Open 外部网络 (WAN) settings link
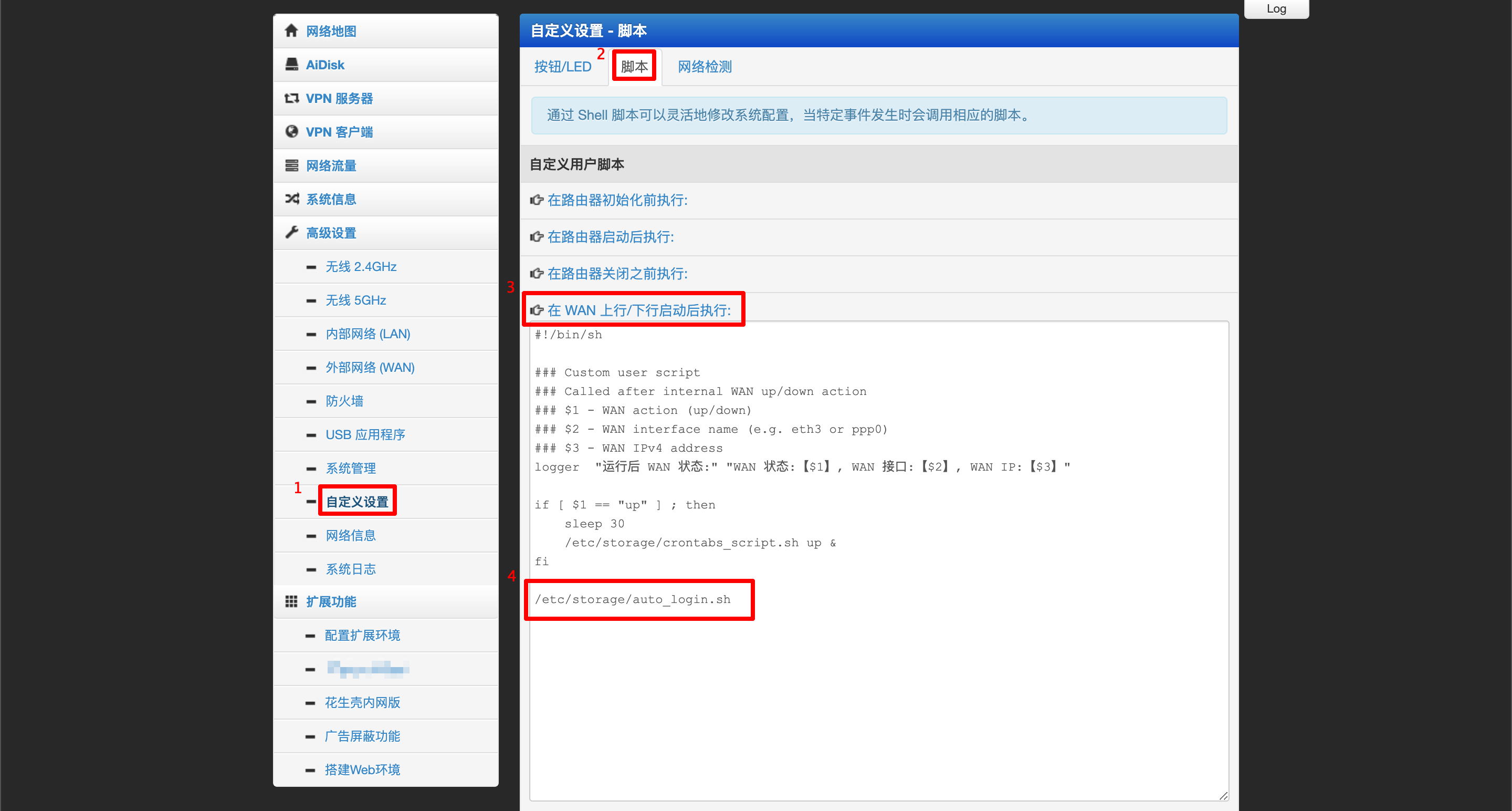The width and height of the screenshot is (1512, 811). [x=370, y=368]
